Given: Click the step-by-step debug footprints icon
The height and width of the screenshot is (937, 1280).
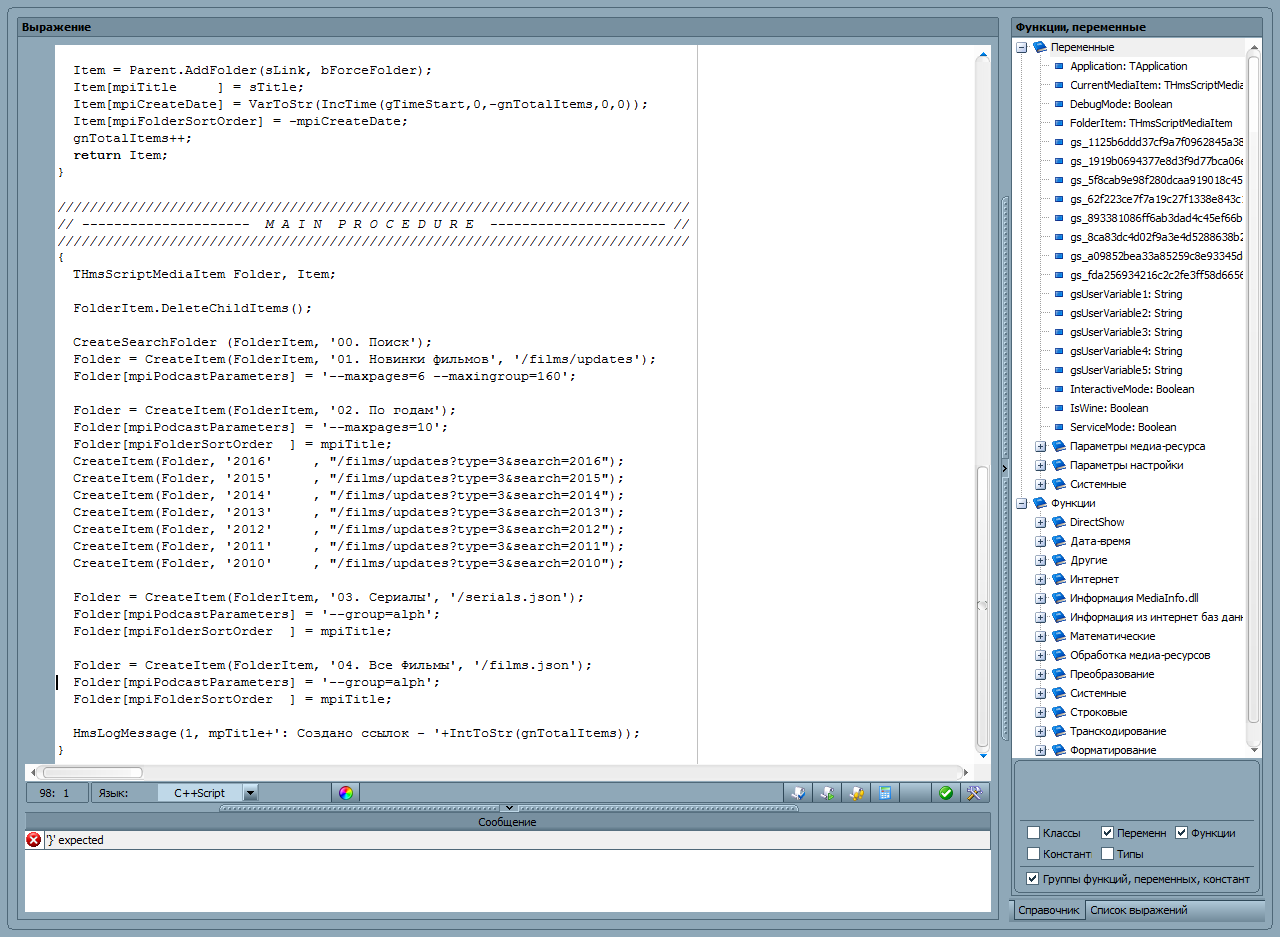Looking at the screenshot, I should point(857,793).
